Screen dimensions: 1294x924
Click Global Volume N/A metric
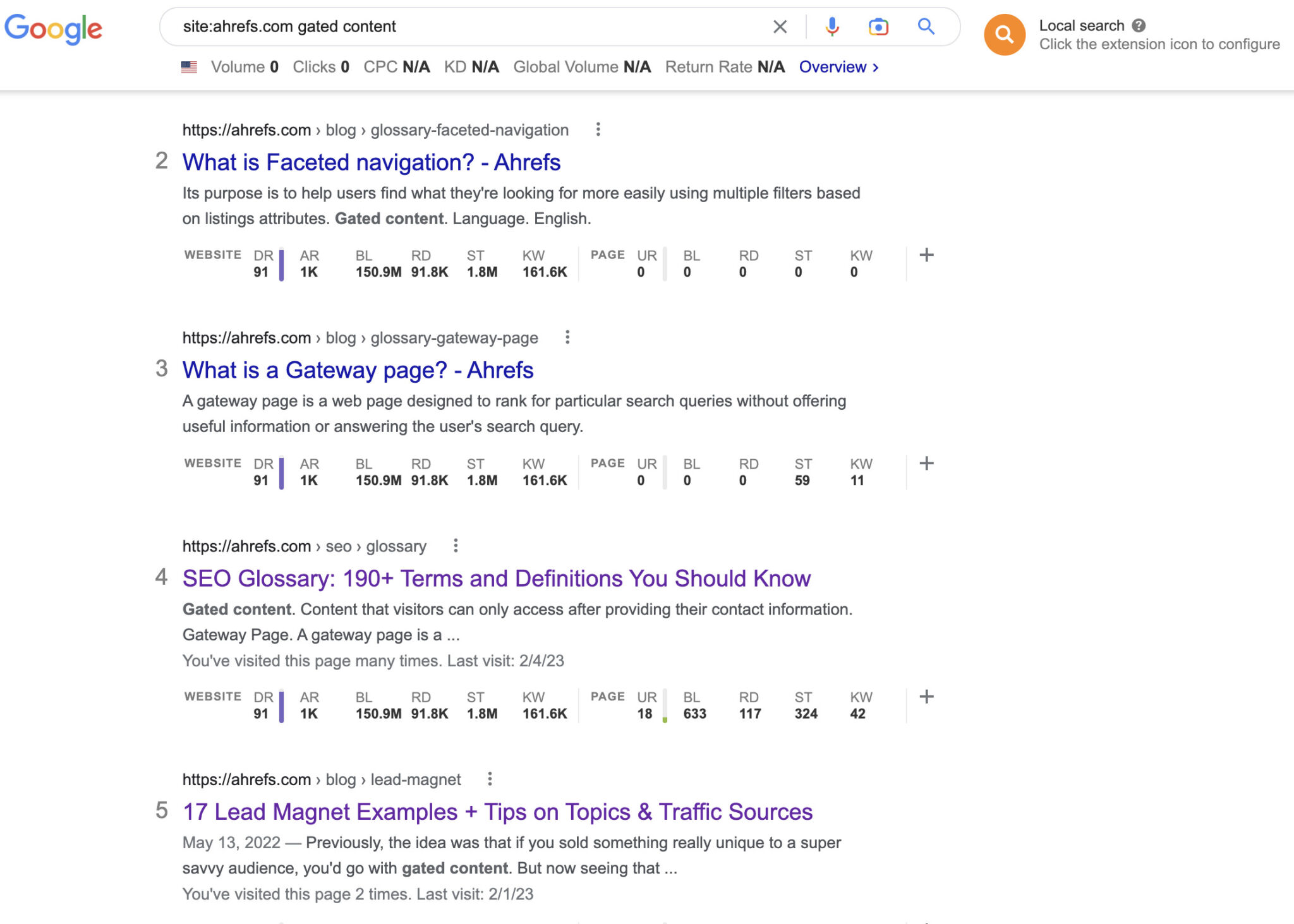coord(582,67)
